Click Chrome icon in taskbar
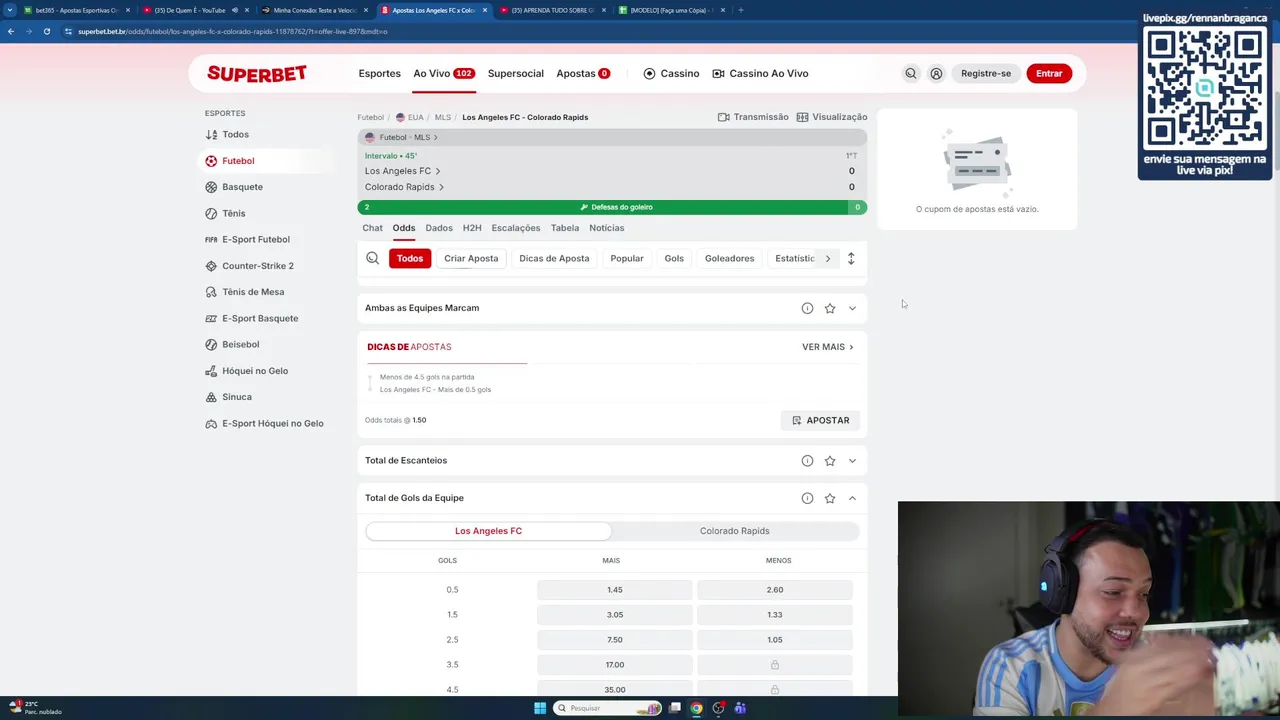This screenshot has width=1280, height=720. (696, 708)
